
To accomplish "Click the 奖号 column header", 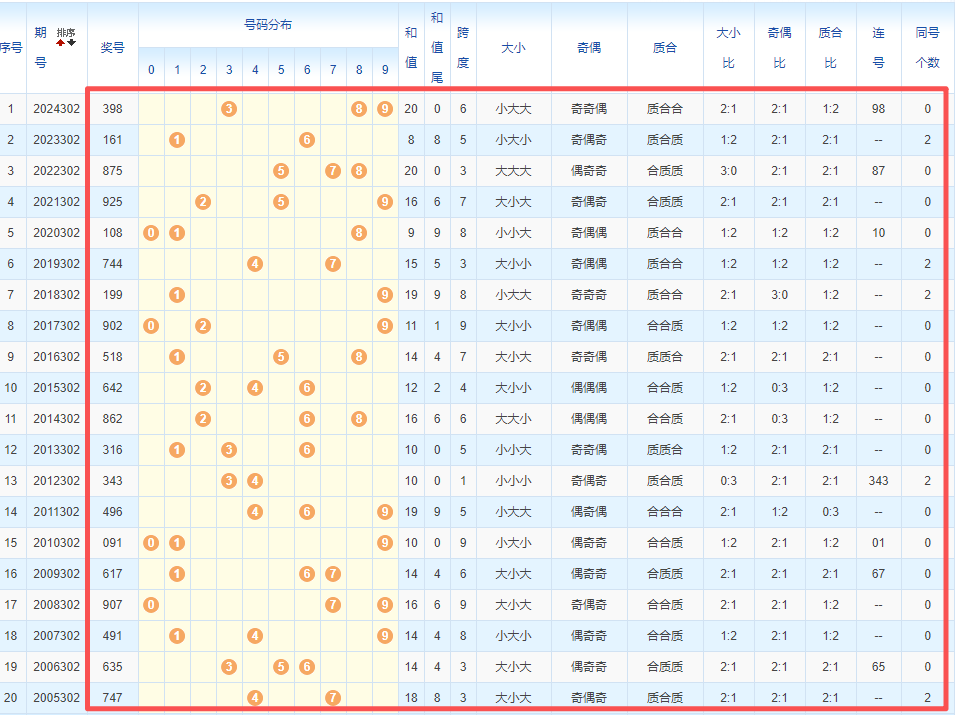I will pyautogui.click(x=113, y=48).
